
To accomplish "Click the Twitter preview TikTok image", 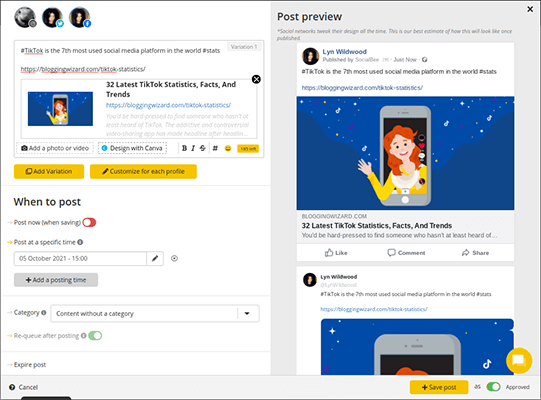I will click(x=417, y=347).
